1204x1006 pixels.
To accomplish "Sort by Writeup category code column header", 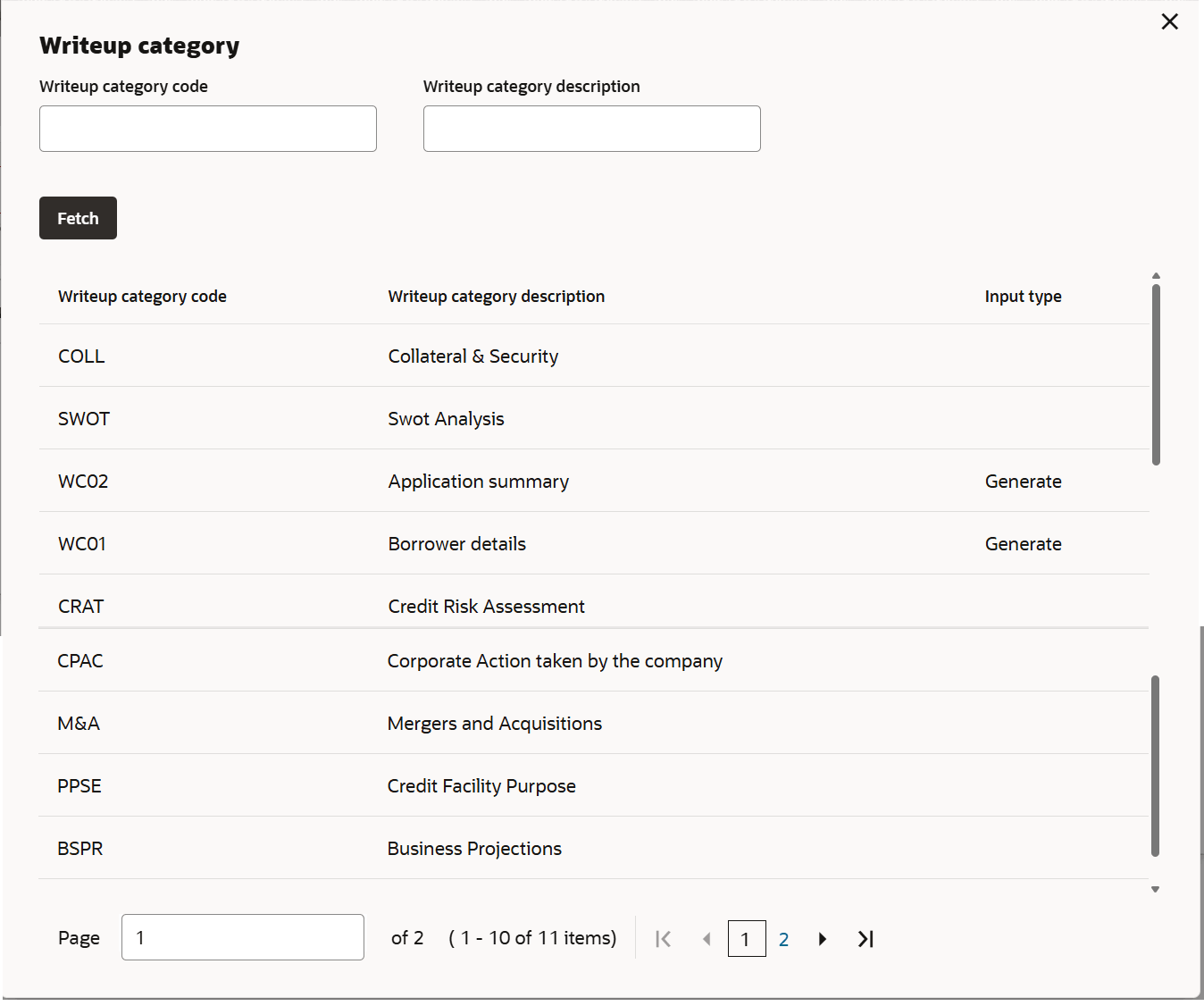I will click(142, 297).
